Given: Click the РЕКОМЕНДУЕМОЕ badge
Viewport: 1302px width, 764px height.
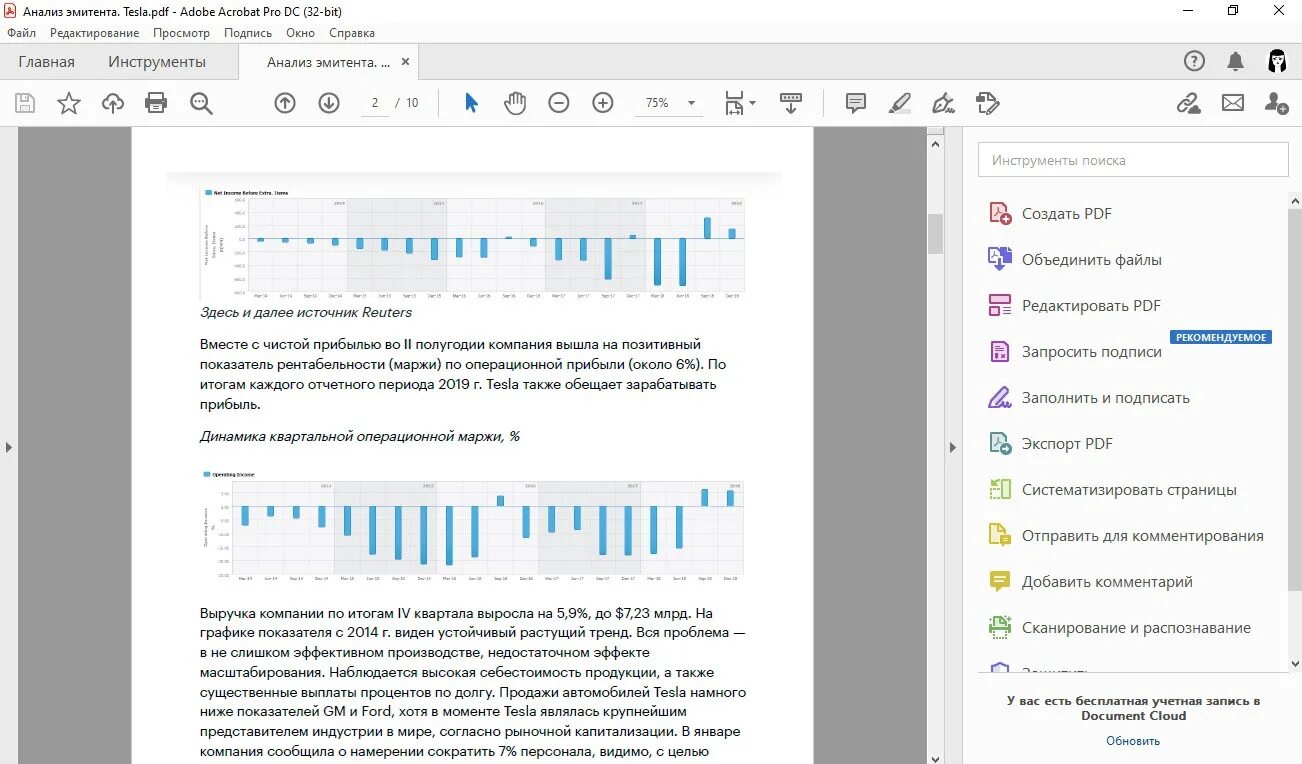Looking at the screenshot, I should click(1221, 338).
